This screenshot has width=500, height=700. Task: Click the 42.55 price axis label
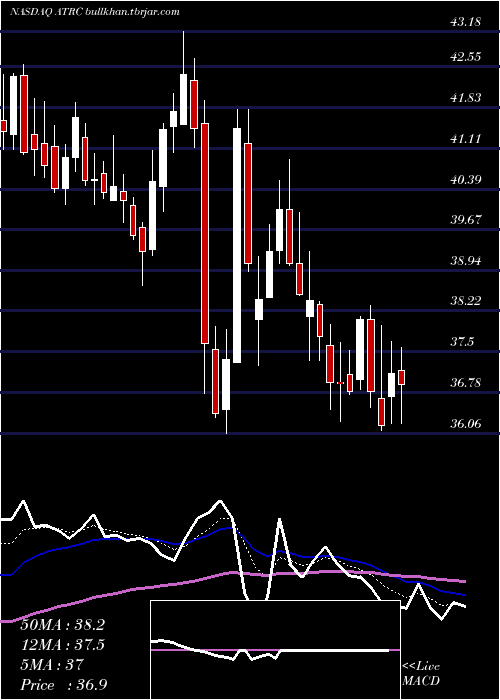[x=466, y=57]
